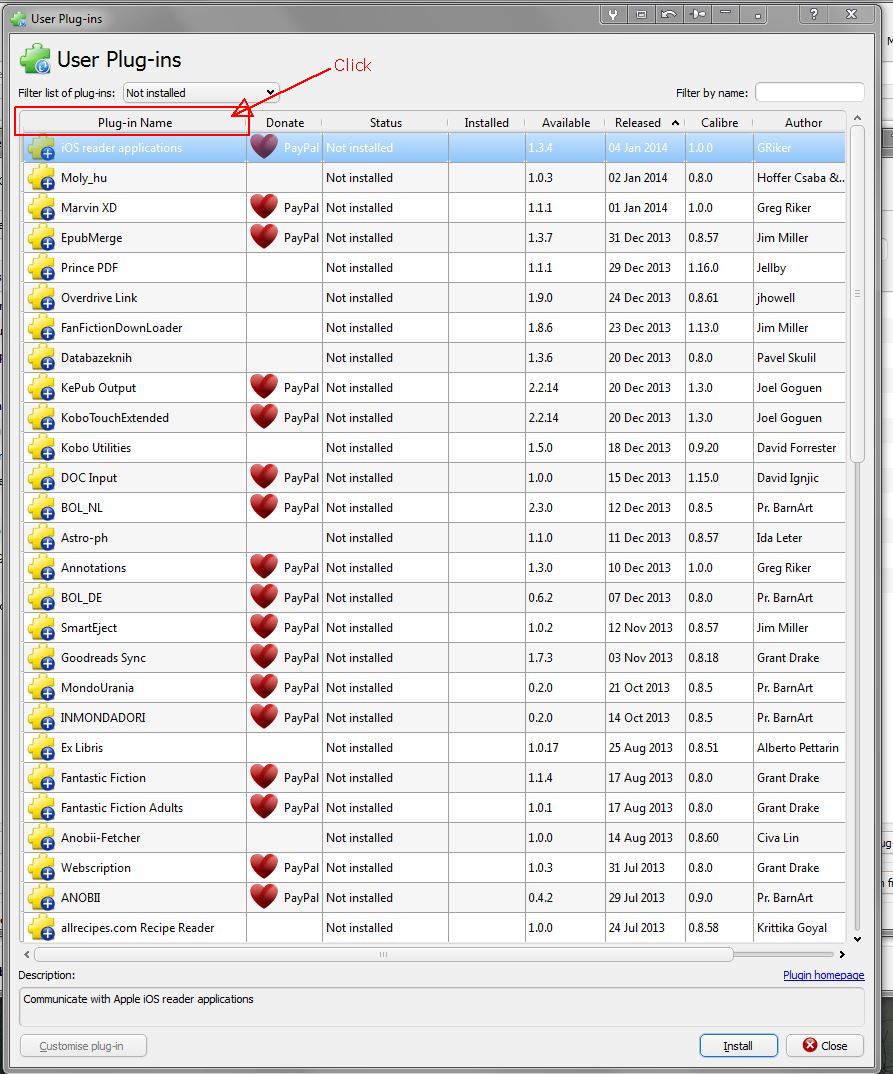This screenshot has height=1074, width=893.
Task: Click the plug-in icon next to Prince PDF
Action: [x=42, y=268]
